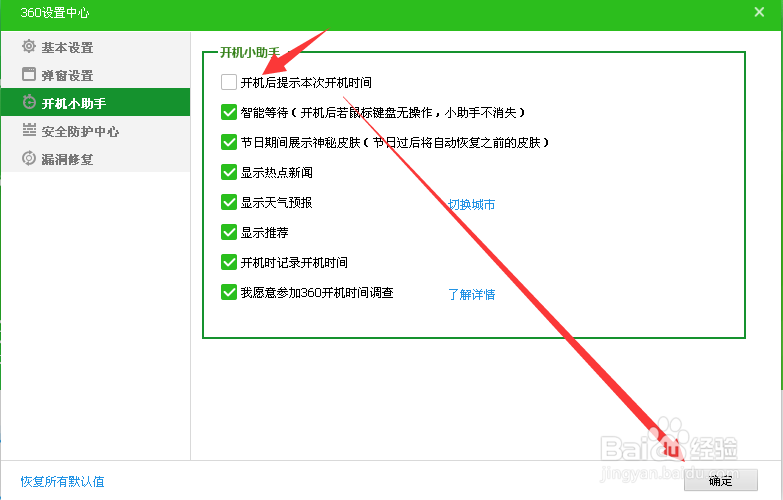Uncheck the 显示推荐 checkbox

pyautogui.click(x=229, y=232)
